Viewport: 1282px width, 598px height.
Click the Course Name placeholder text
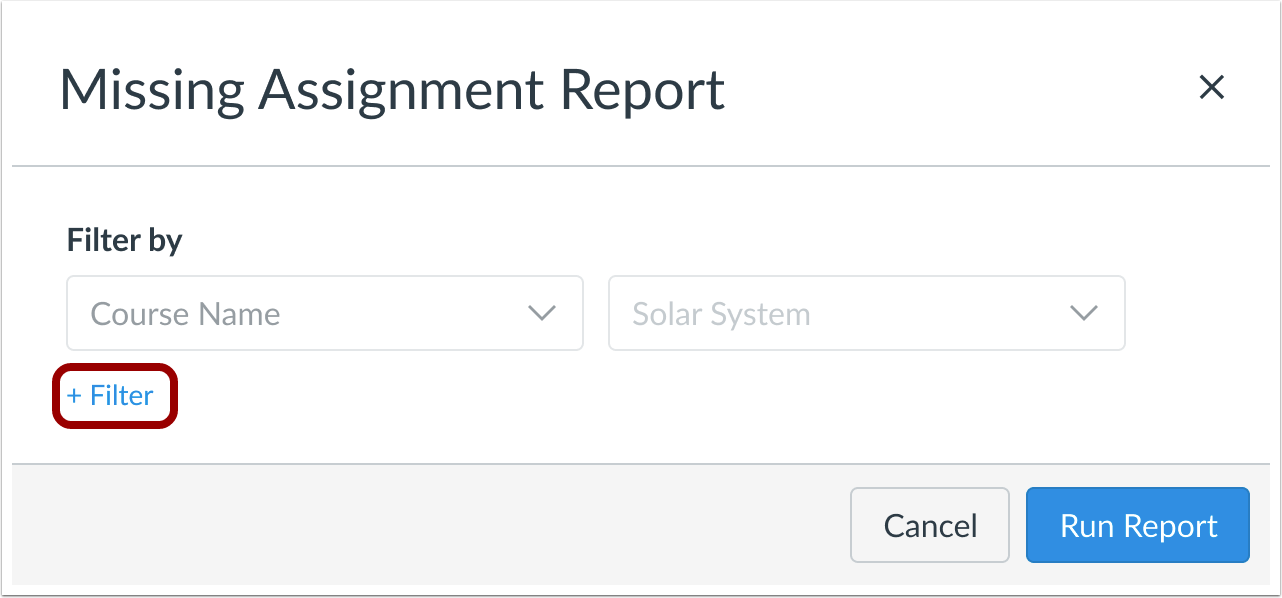pyautogui.click(x=185, y=314)
